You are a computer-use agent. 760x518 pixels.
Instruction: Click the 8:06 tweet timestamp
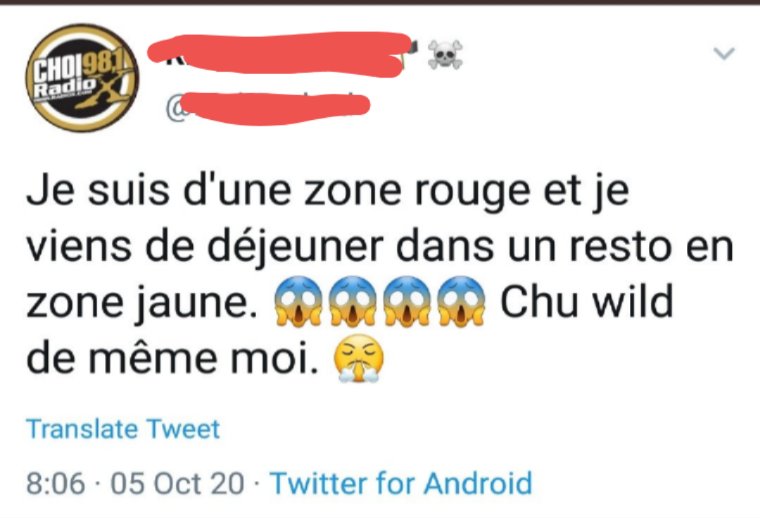pyautogui.click(x=56, y=484)
